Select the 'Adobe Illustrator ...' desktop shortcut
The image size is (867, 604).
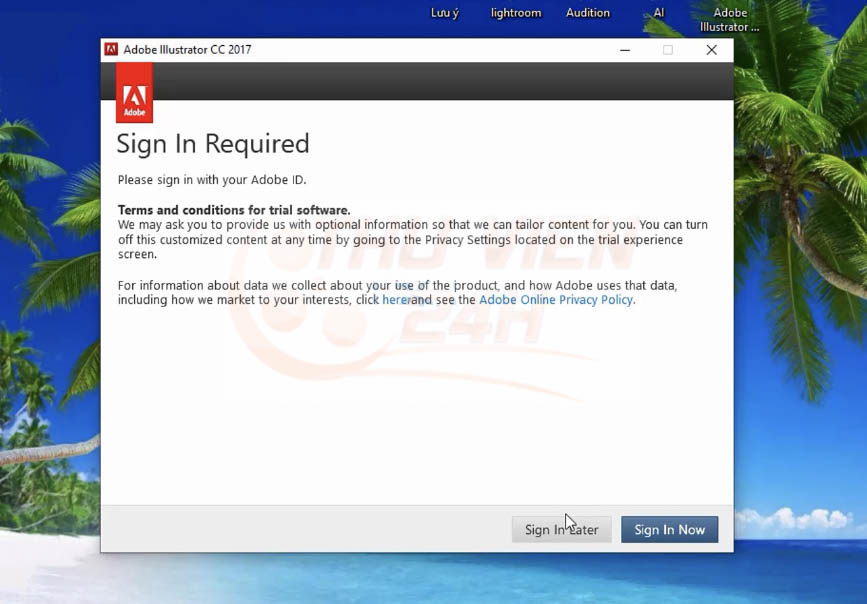pos(730,19)
